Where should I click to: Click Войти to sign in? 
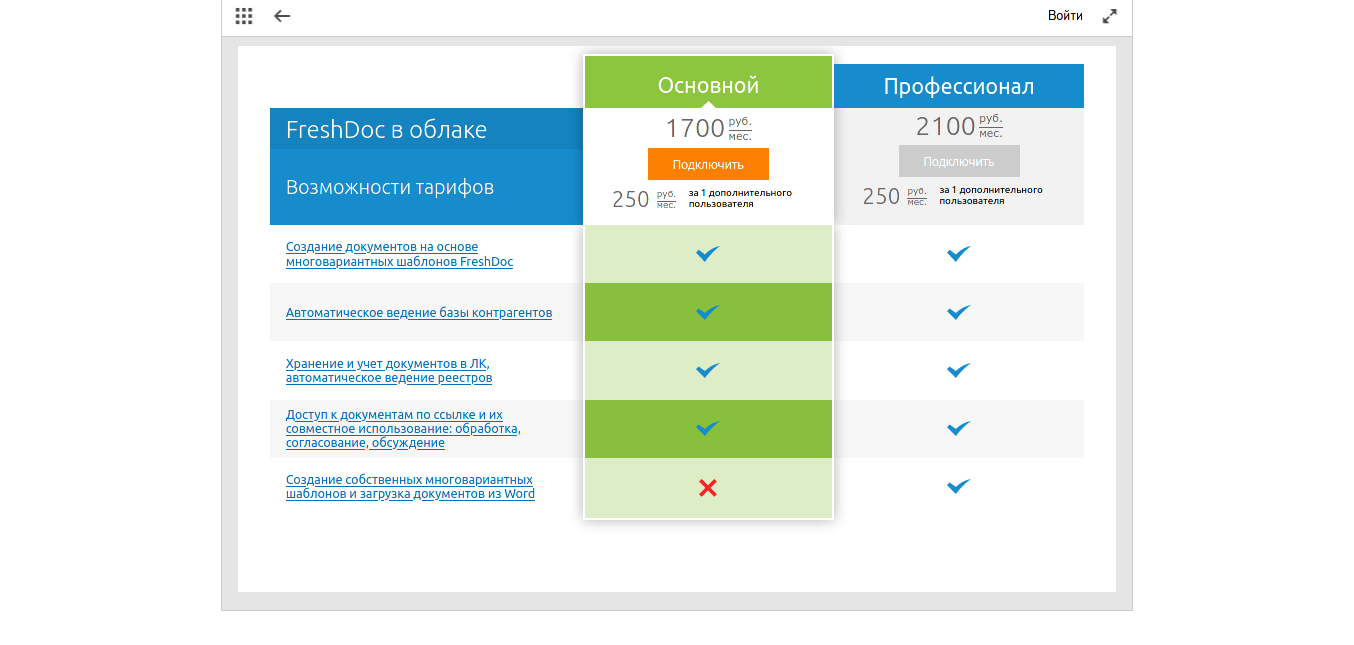1065,16
